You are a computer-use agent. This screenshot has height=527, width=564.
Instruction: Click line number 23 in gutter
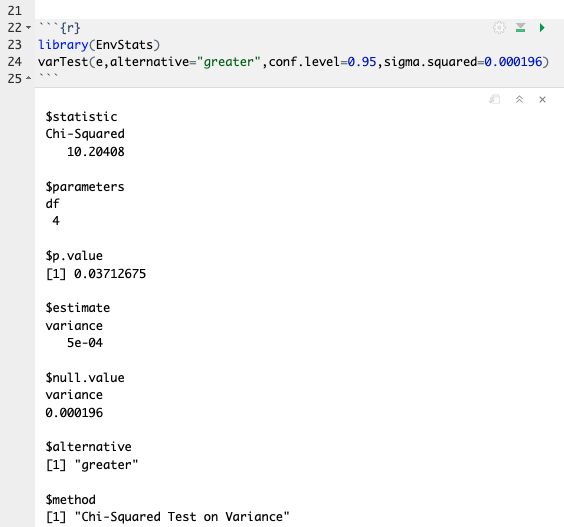(x=15, y=45)
